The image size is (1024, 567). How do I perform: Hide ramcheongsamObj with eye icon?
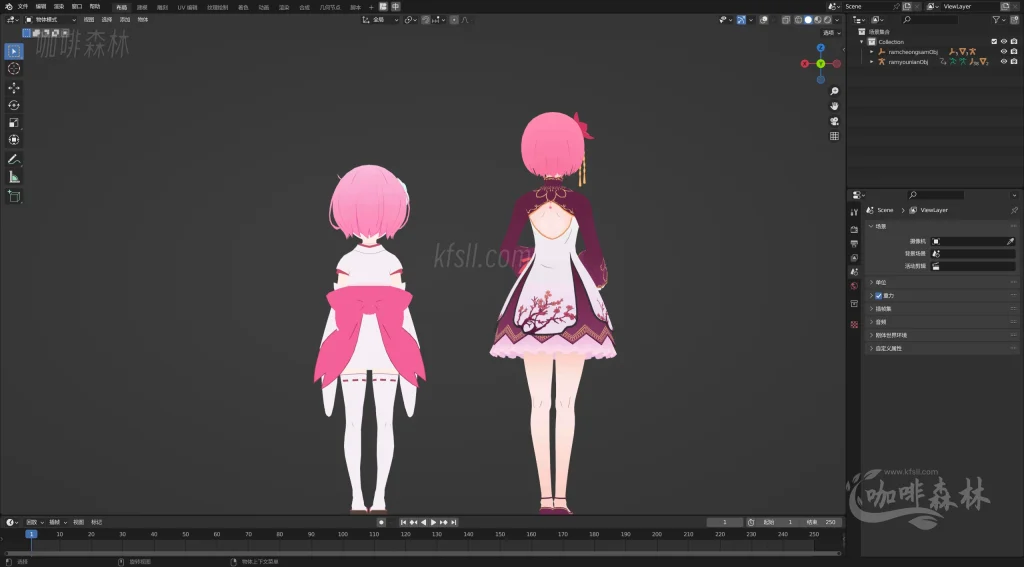pos(1004,52)
